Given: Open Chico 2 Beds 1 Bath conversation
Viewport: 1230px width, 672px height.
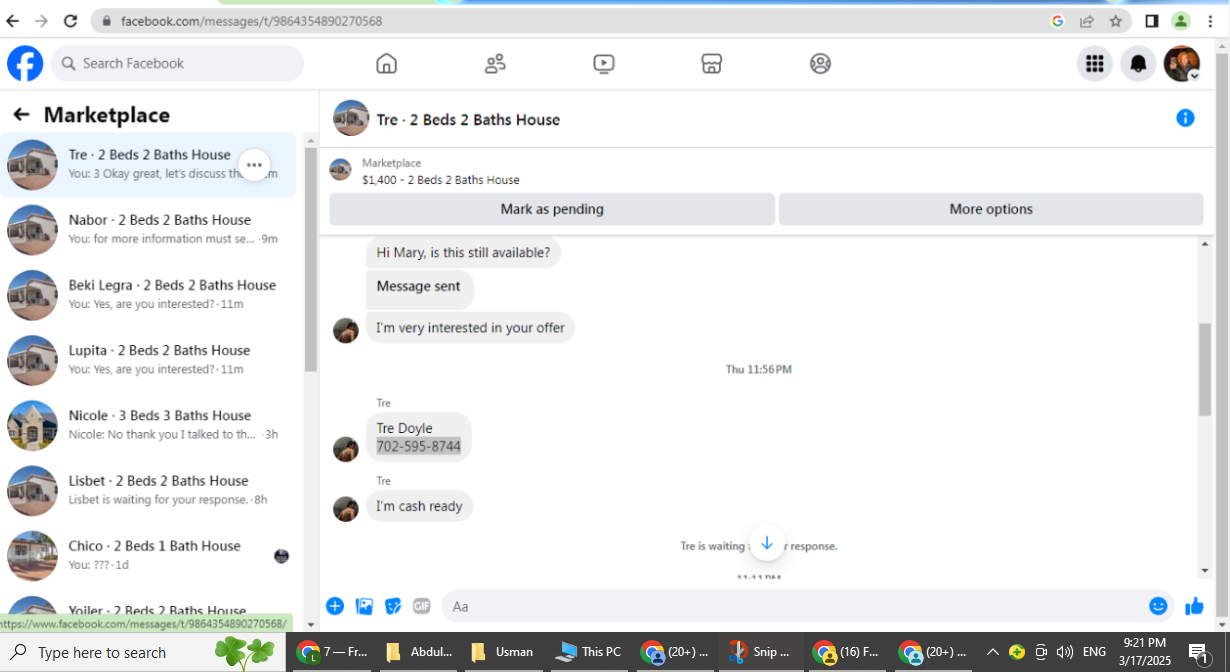Looking at the screenshot, I should point(150,555).
